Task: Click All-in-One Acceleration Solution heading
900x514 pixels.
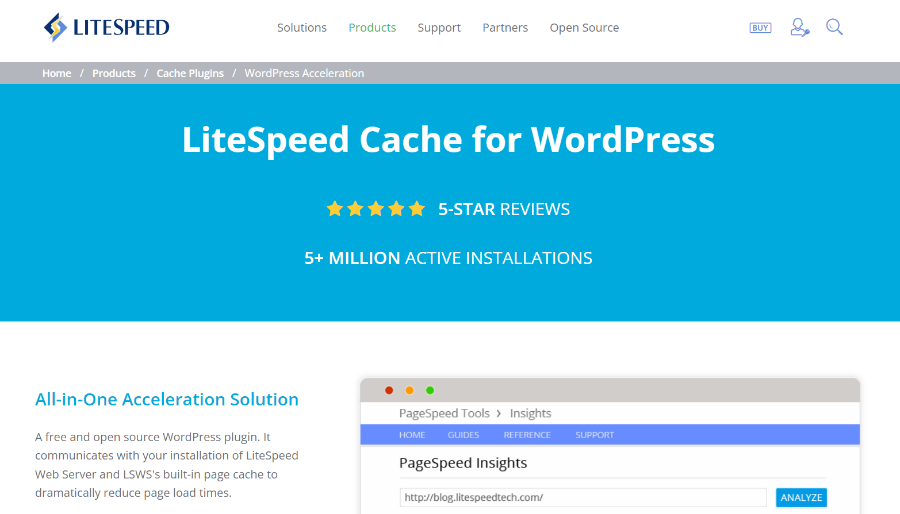Action: pos(166,399)
